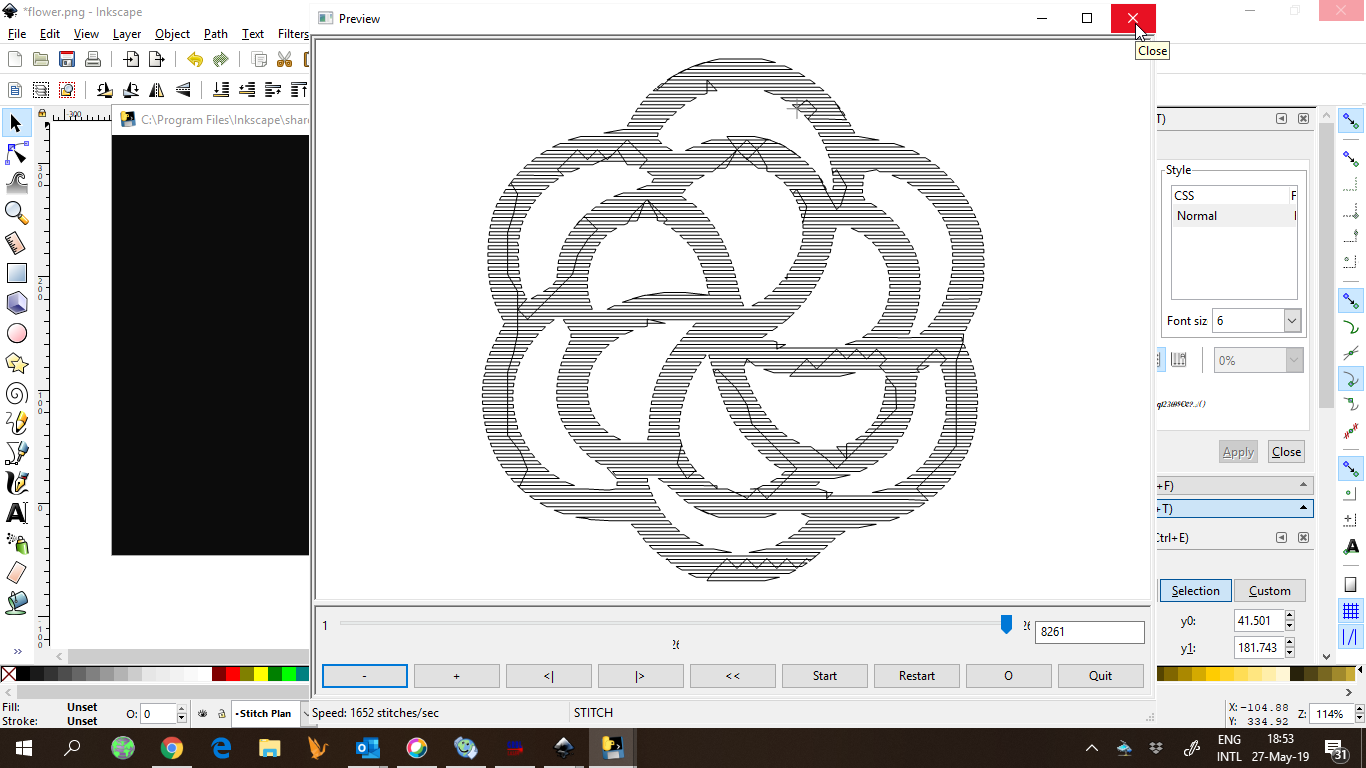Viewport: 1366px width, 768px height.
Task: Open the View menu
Action: pos(86,33)
